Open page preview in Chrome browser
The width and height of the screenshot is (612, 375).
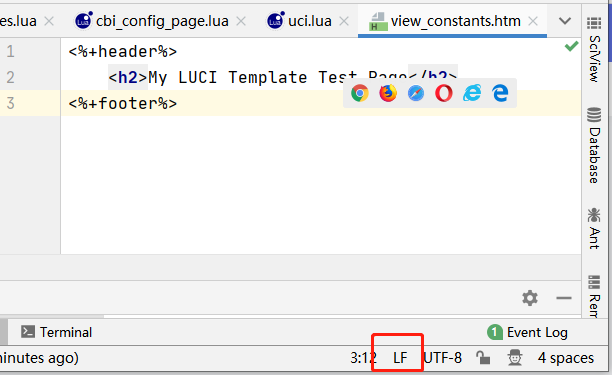point(359,93)
